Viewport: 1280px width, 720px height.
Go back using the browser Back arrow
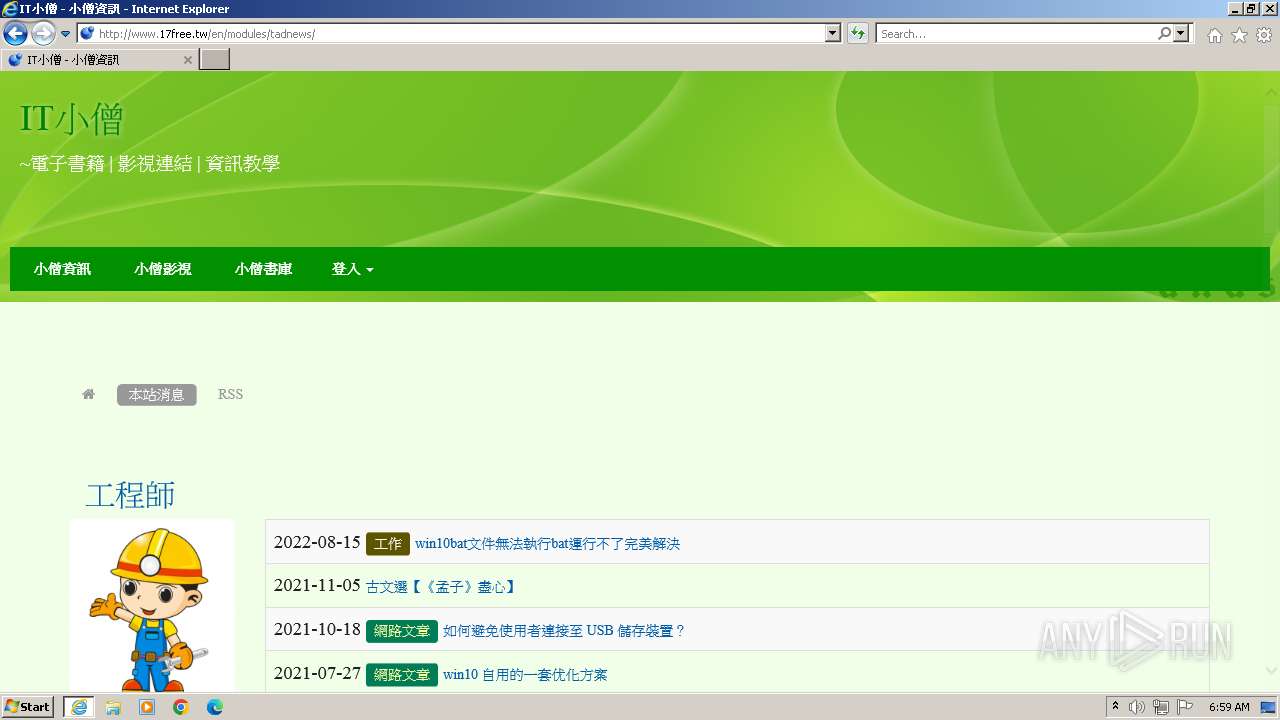click(x=15, y=33)
